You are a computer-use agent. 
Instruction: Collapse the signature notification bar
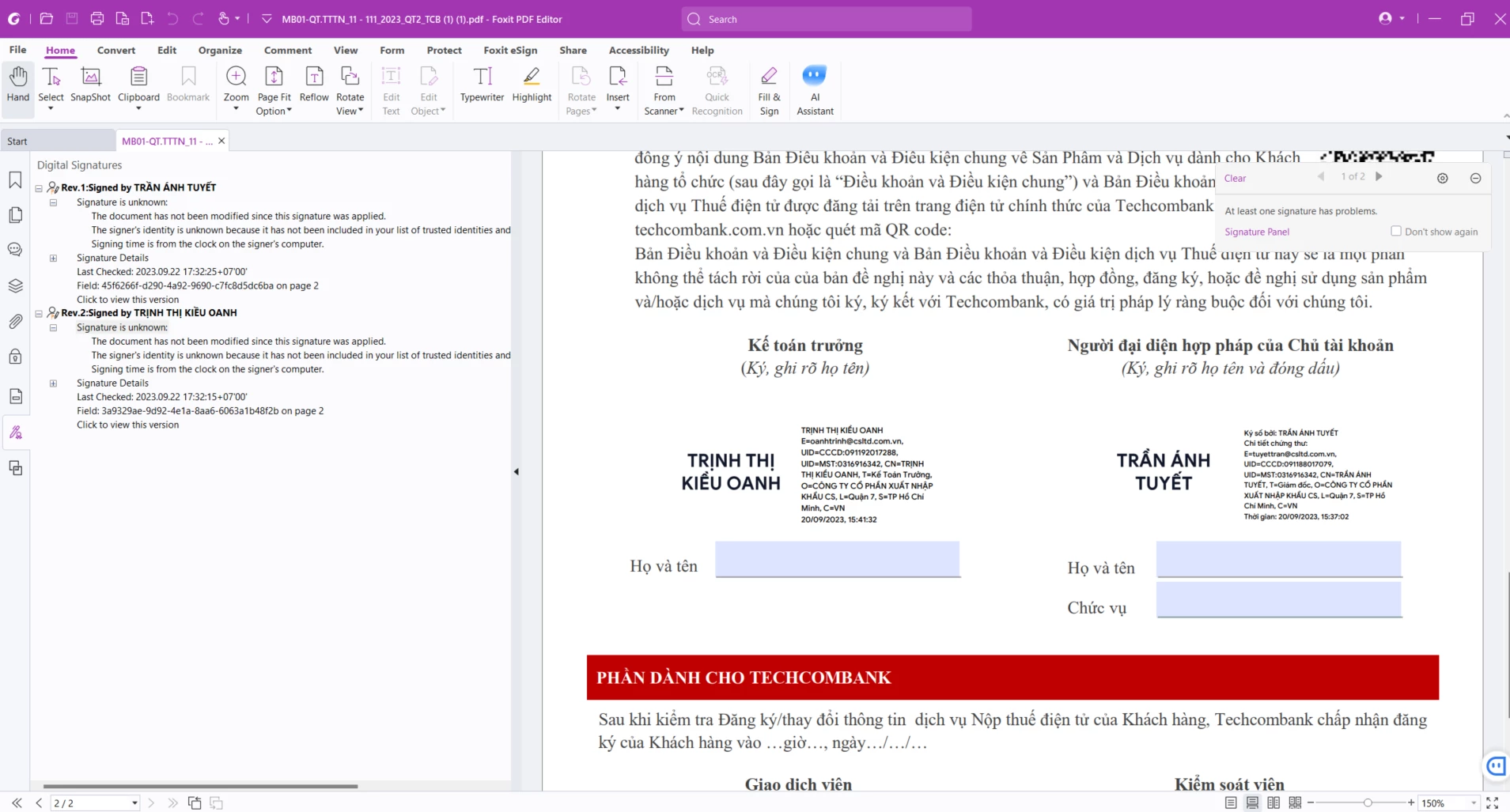pyautogui.click(x=1475, y=178)
